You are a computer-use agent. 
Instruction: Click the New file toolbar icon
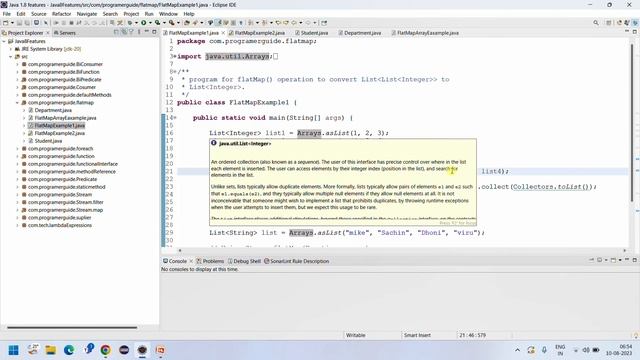point(6,23)
